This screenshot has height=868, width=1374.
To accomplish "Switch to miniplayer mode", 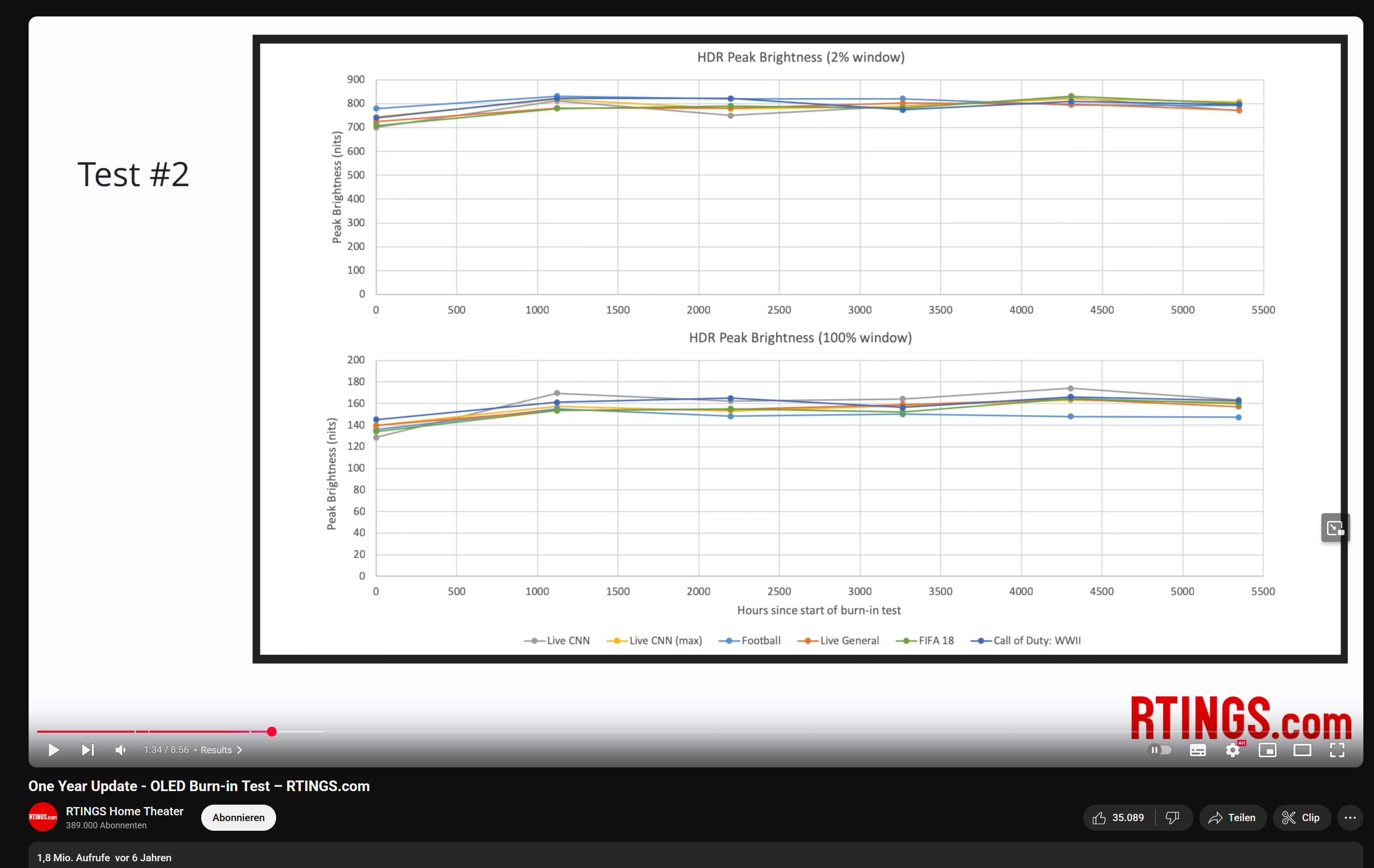I will [x=1267, y=750].
